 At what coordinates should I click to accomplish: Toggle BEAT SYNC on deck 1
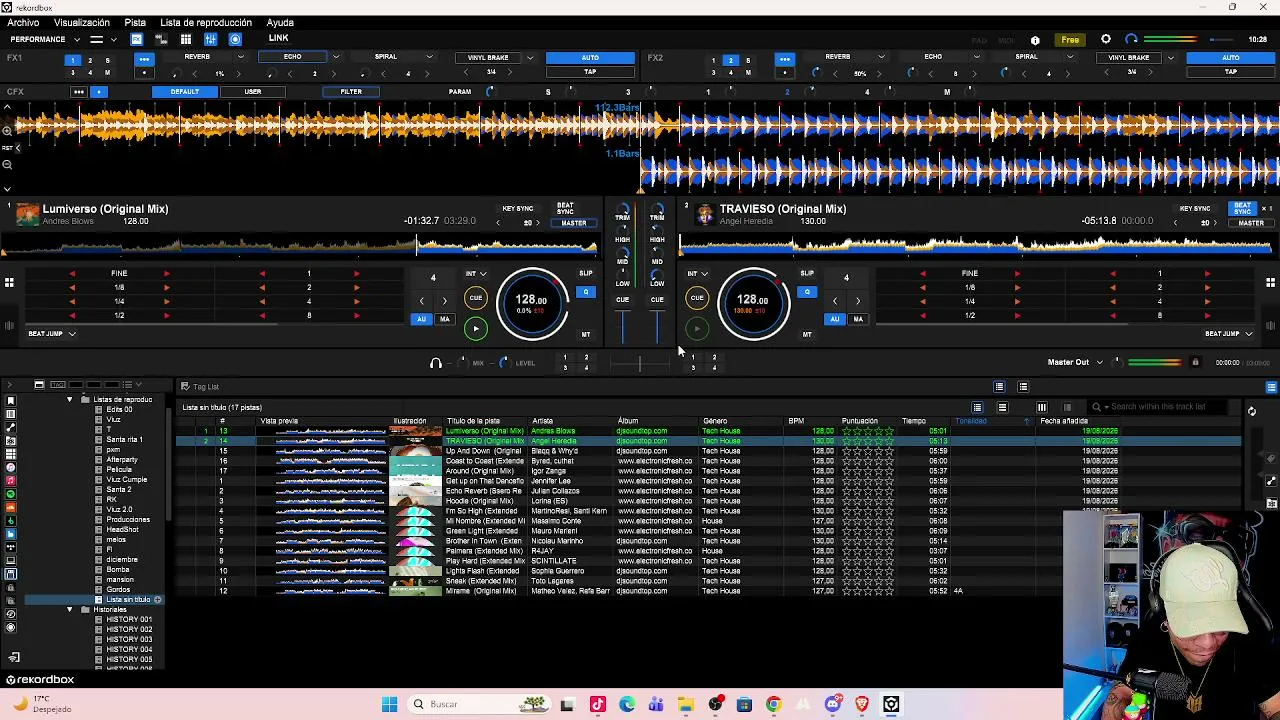[x=565, y=208]
